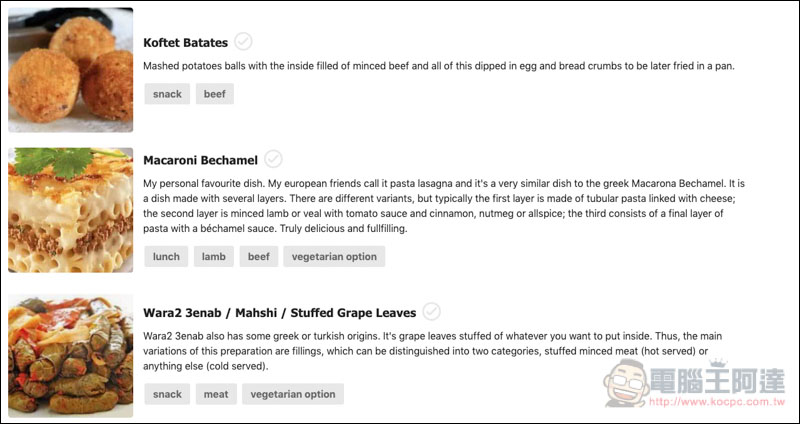Open the Wara2 3enab / Mahshi title
Screen dimensions: 800x424
pyautogui.click(x=280, y=313)
